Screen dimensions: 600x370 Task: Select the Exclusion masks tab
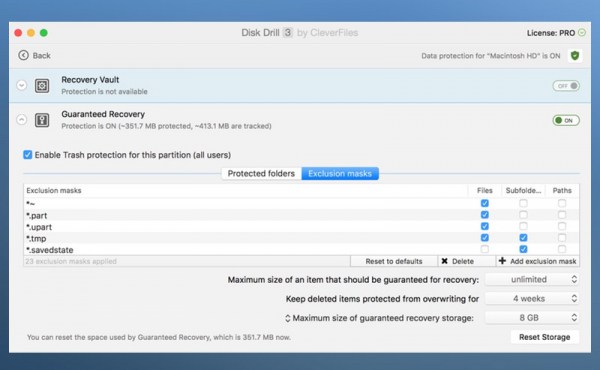340,173
